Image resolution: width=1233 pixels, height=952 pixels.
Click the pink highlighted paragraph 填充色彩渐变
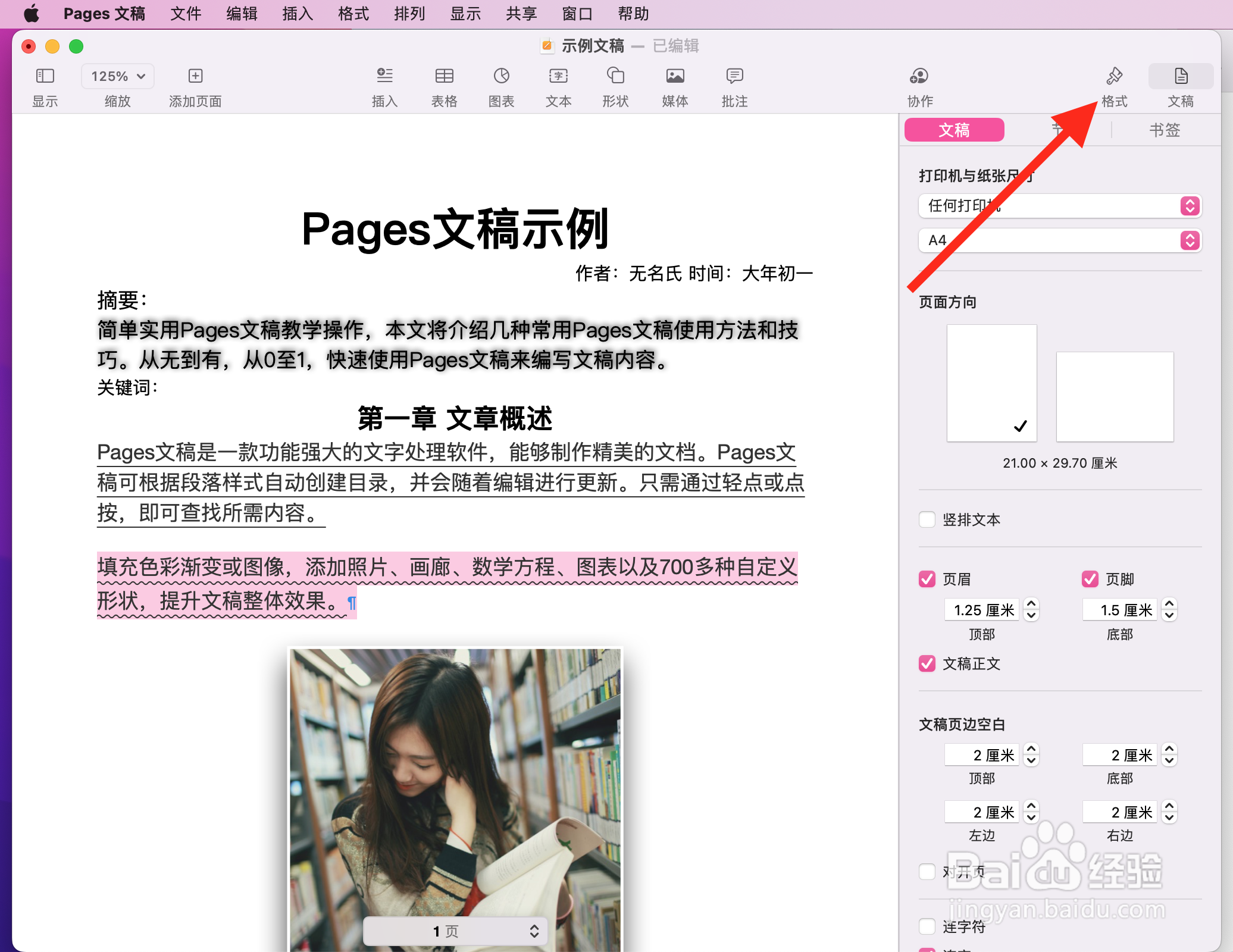coord(447,584)
